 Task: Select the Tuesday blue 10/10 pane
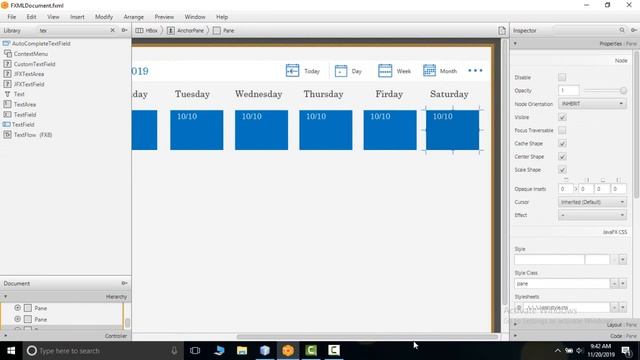pyautogui.click(x=197, y=130)
